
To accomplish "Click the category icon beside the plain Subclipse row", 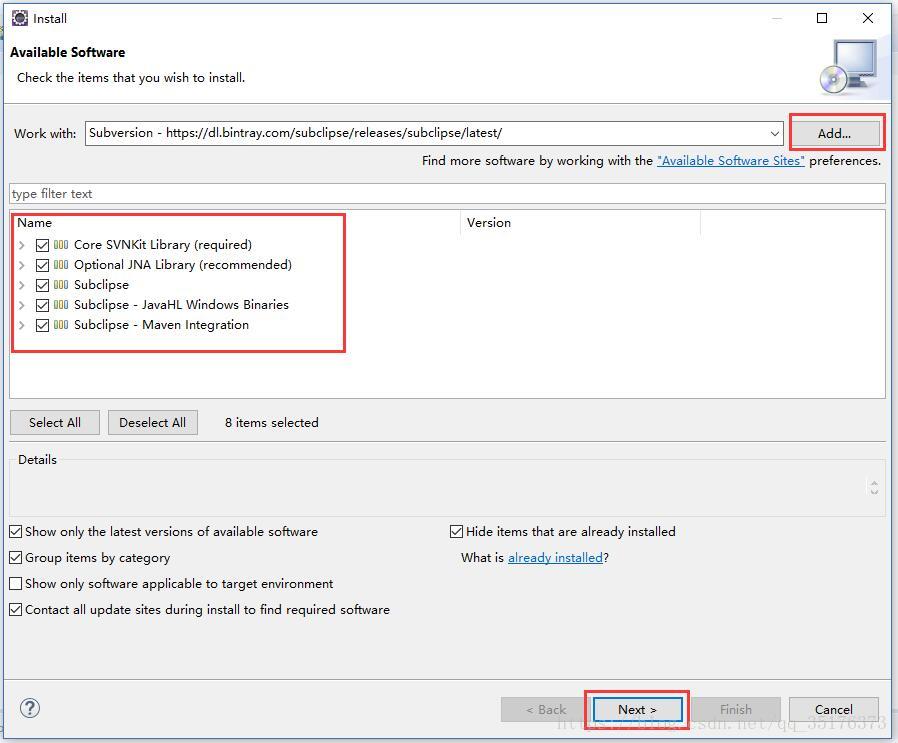I will coord(61,285).
